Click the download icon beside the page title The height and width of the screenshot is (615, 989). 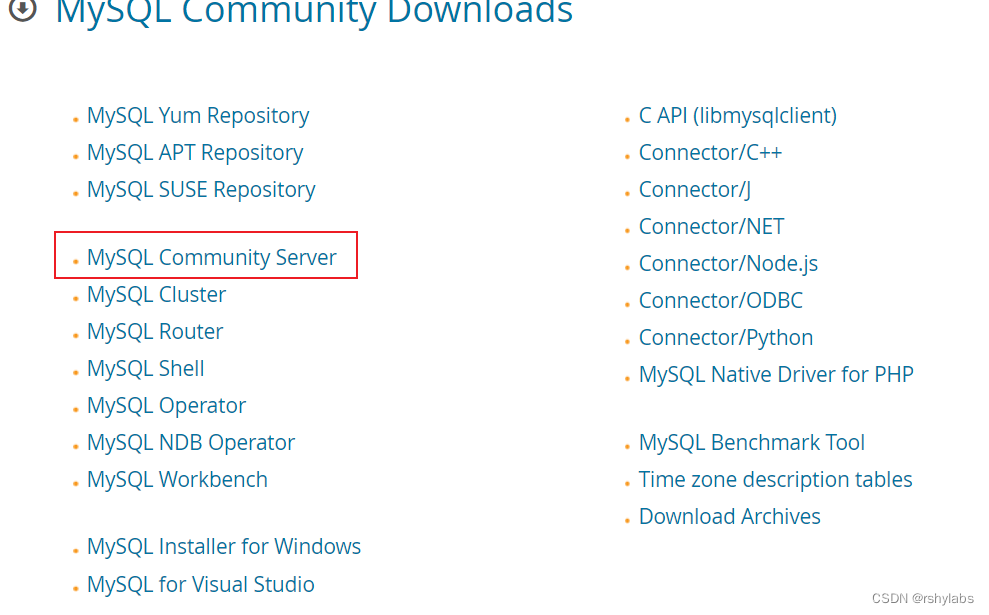23,9
